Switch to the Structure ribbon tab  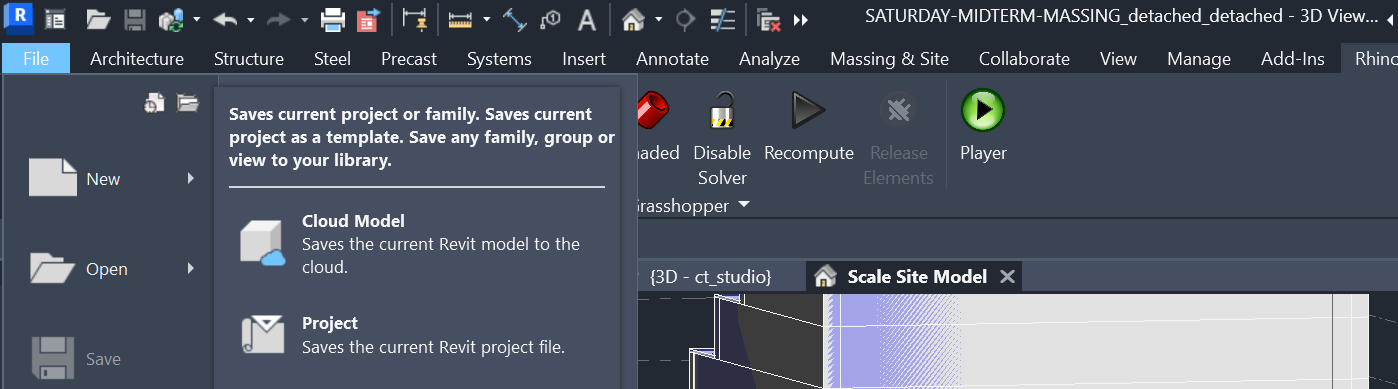coord(249,59)
